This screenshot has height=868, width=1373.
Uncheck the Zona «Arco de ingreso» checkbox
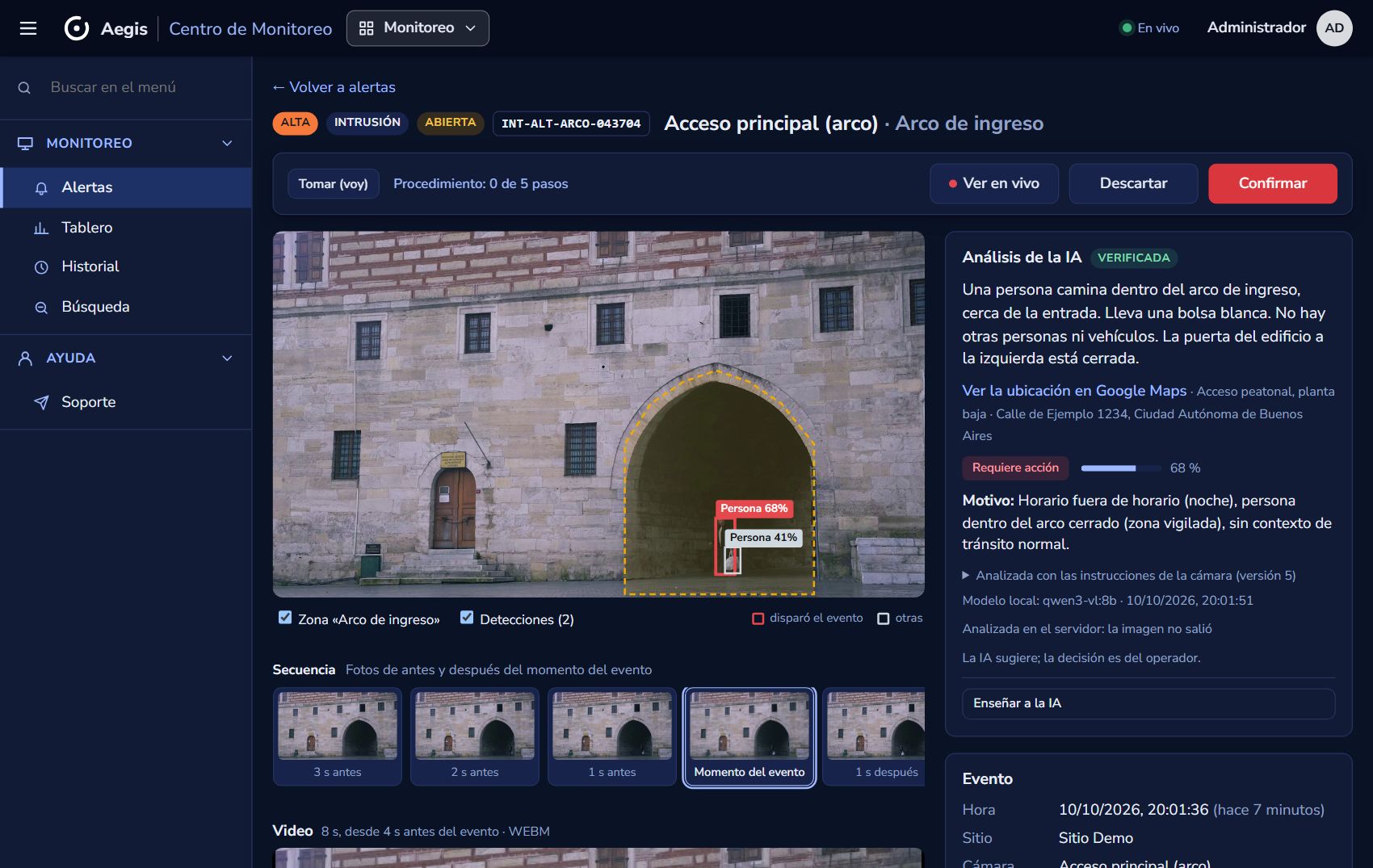point(285,618)
